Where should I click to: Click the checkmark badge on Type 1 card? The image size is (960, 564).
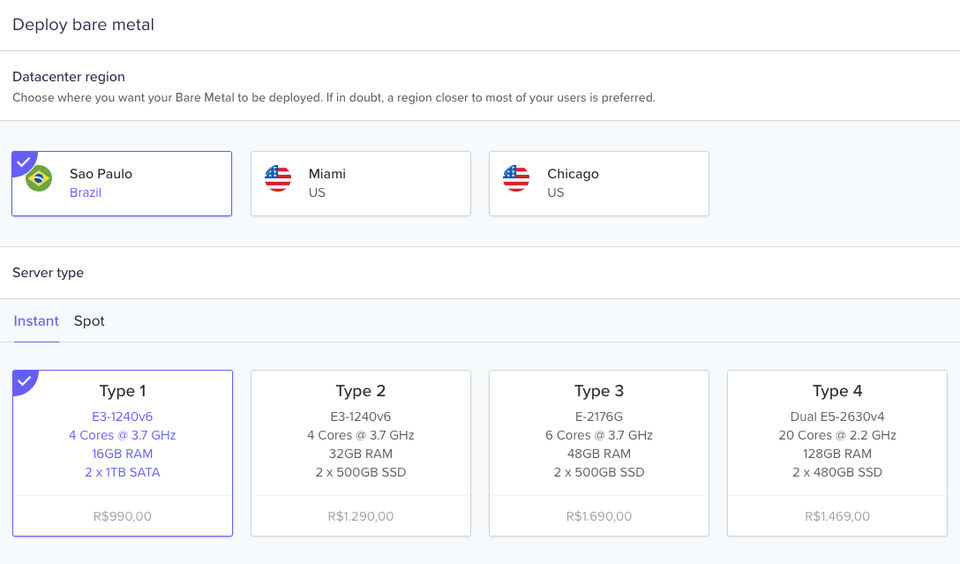coord(23,381)
